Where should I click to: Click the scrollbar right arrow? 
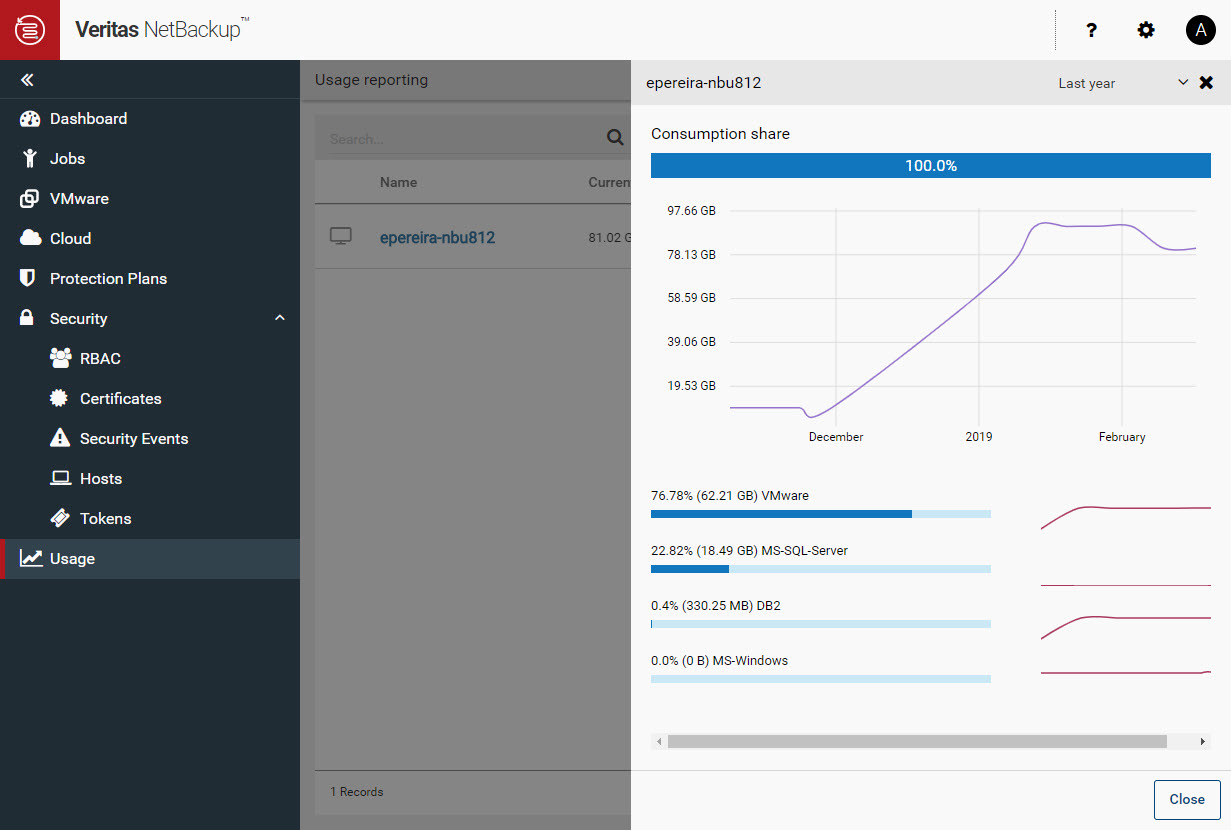click(x=1203, y=742)
